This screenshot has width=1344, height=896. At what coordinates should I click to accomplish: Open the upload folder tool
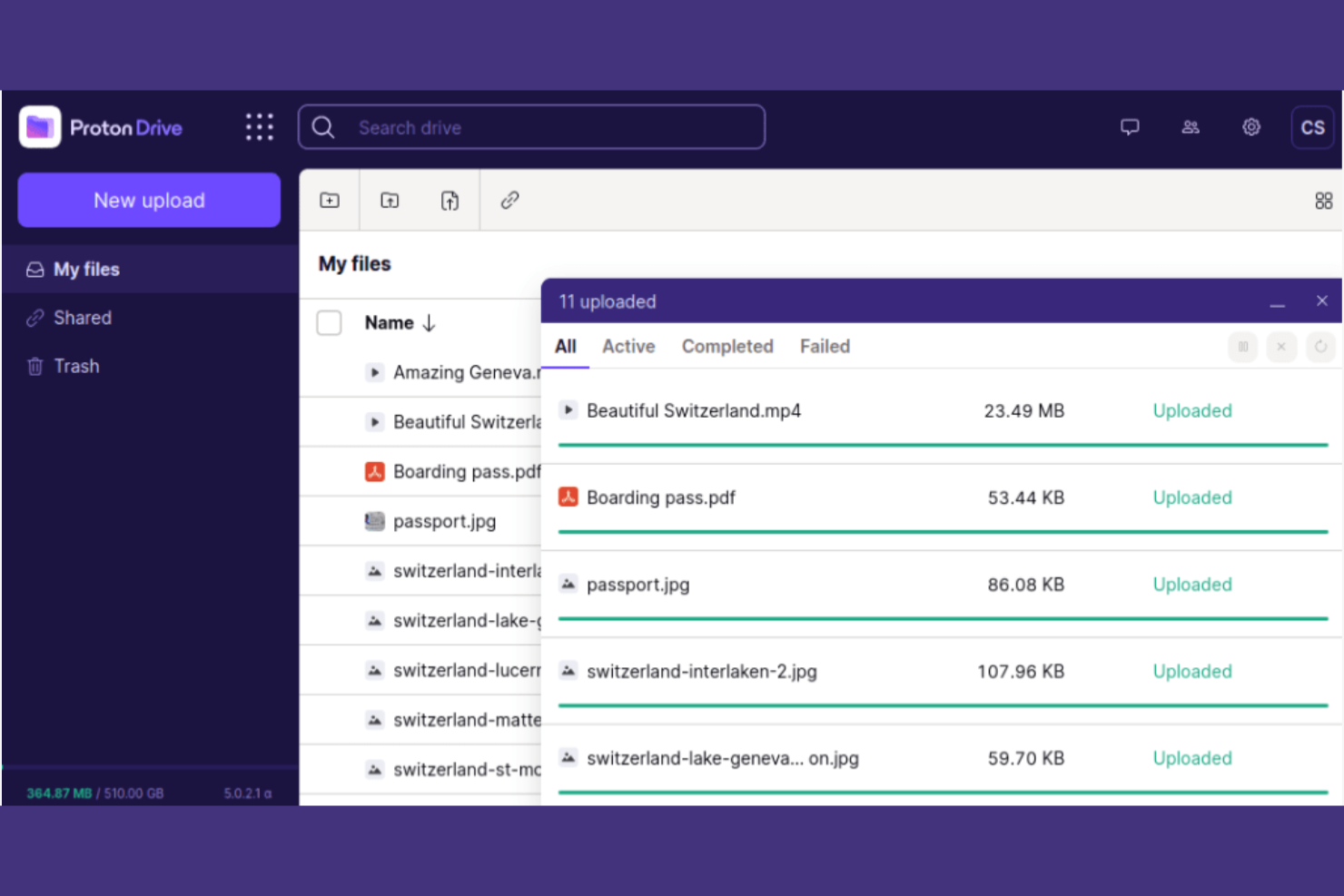(x=389, y=200)
